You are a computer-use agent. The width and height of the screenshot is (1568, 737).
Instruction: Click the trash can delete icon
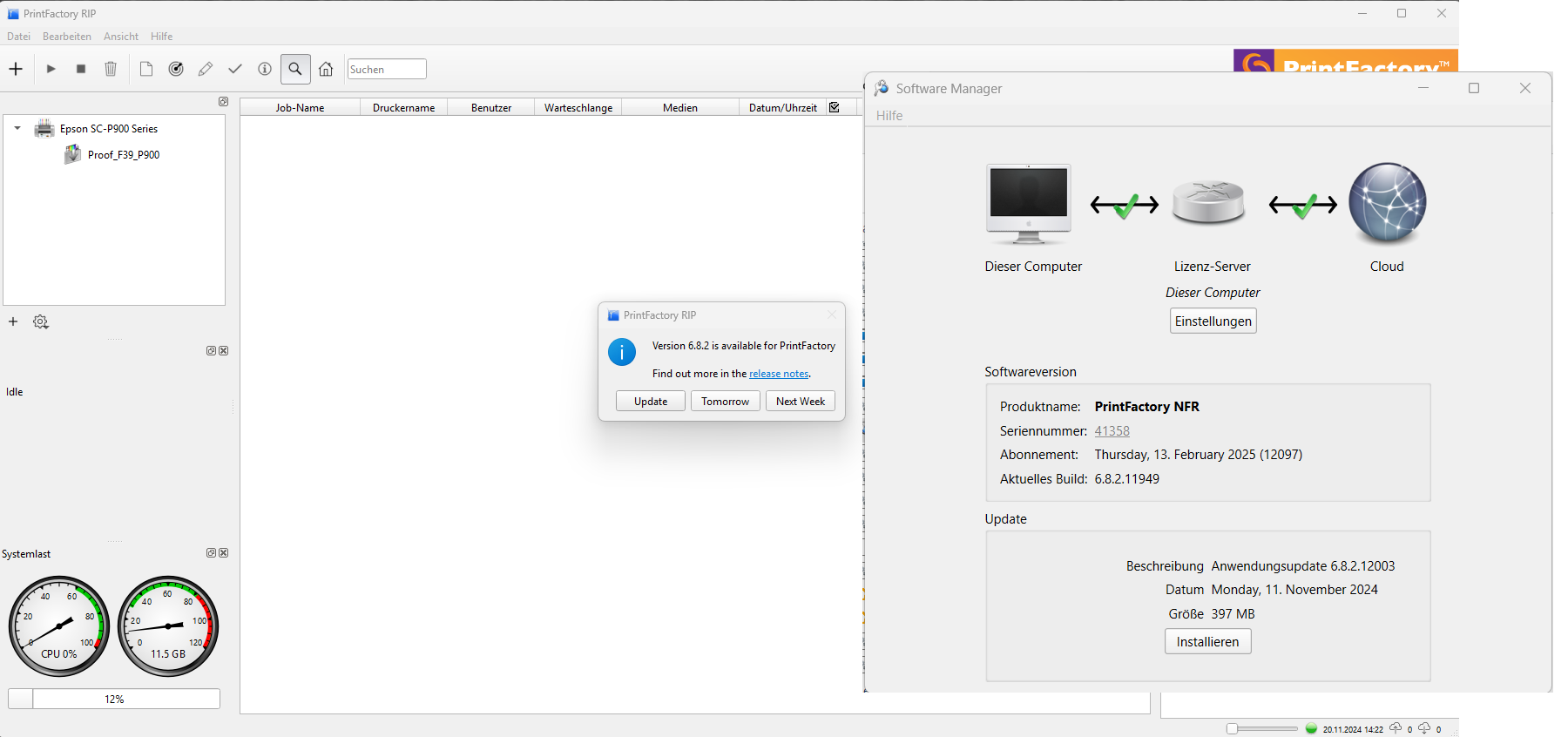pos(111,69)
